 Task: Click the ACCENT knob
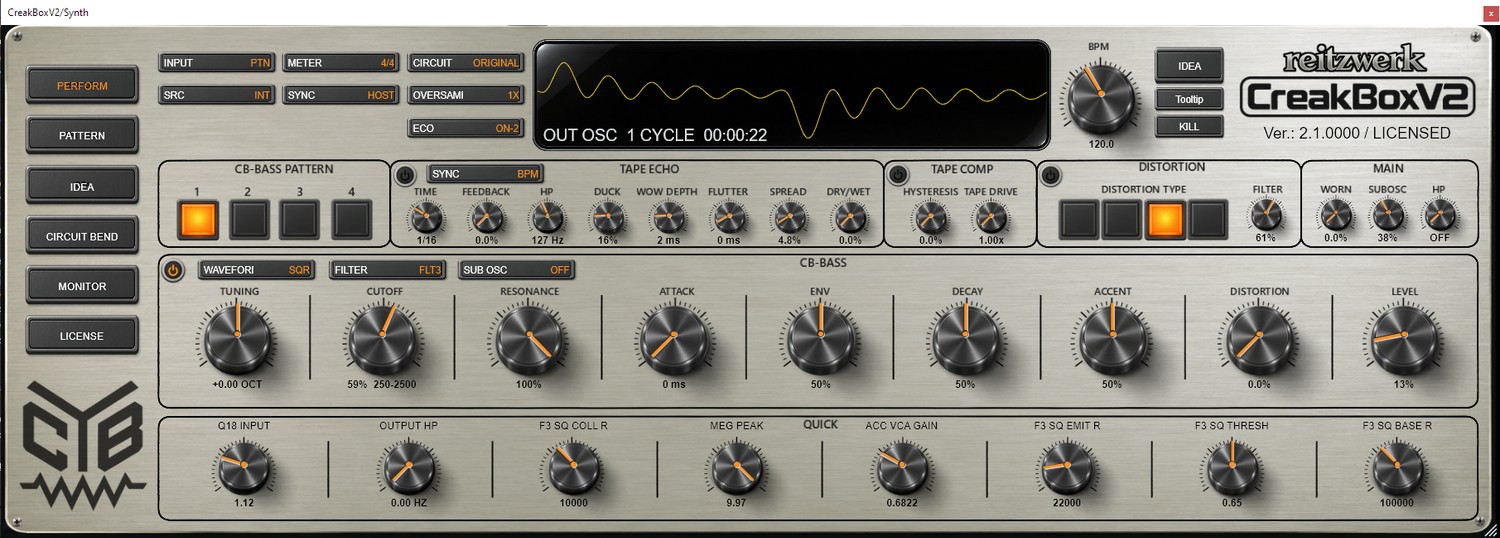click(x=1112, y=336)
